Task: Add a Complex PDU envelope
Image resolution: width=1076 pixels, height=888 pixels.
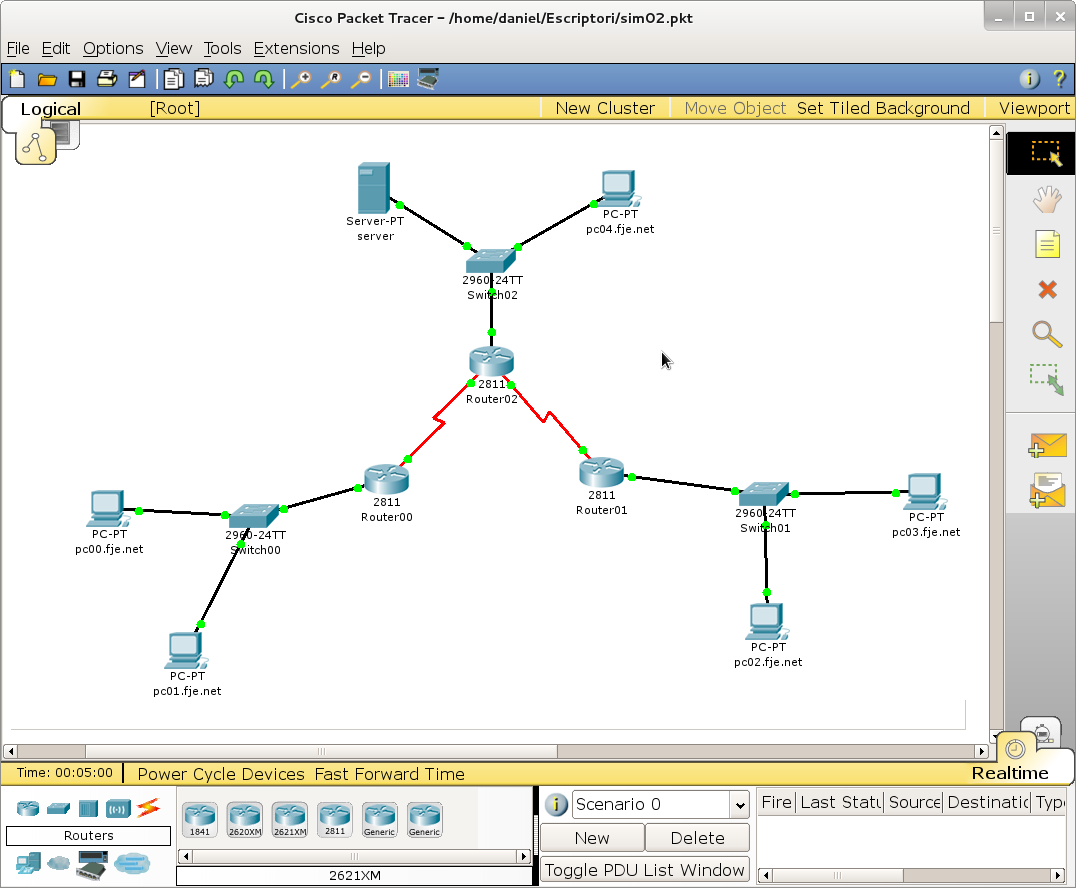Action: 1047,491
